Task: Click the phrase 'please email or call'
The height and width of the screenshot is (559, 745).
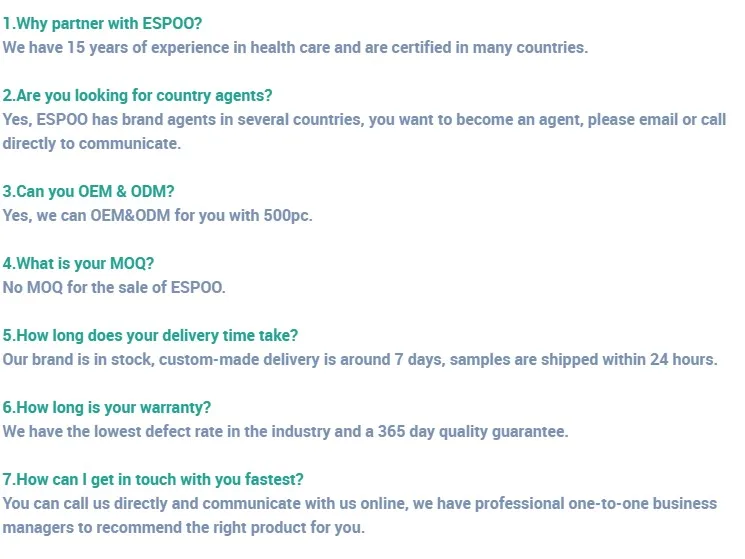Action: pyautogui.click(x=657, y=119)
